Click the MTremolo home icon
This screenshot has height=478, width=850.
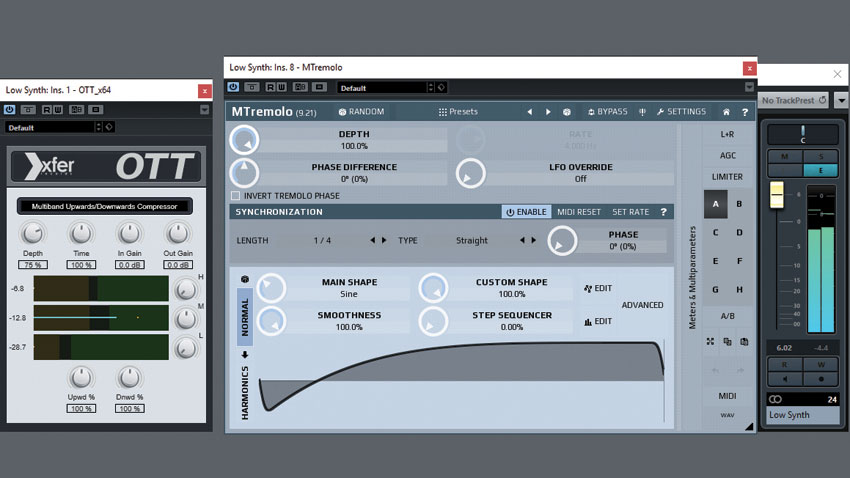726,112
